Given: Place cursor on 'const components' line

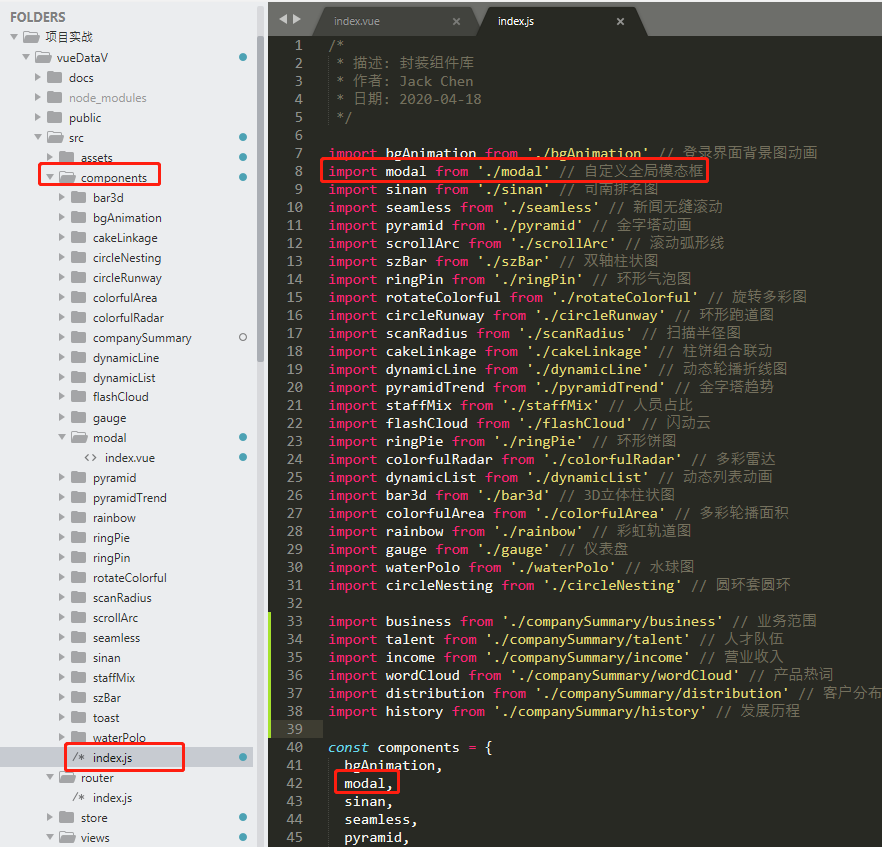Looking at the screenshot, I should (411, 747).
